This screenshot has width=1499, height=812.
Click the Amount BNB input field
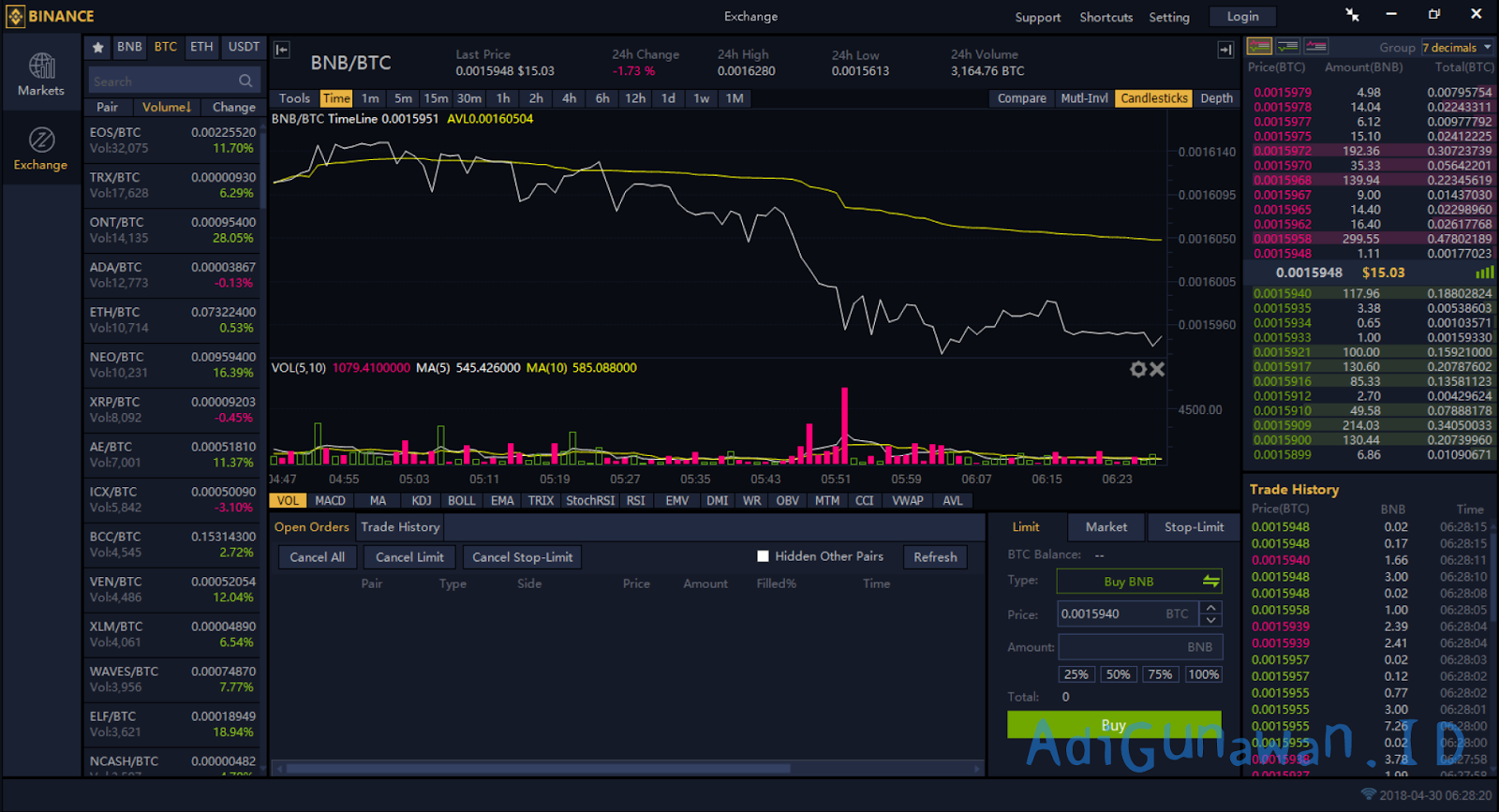click(x=1138, y=647)
